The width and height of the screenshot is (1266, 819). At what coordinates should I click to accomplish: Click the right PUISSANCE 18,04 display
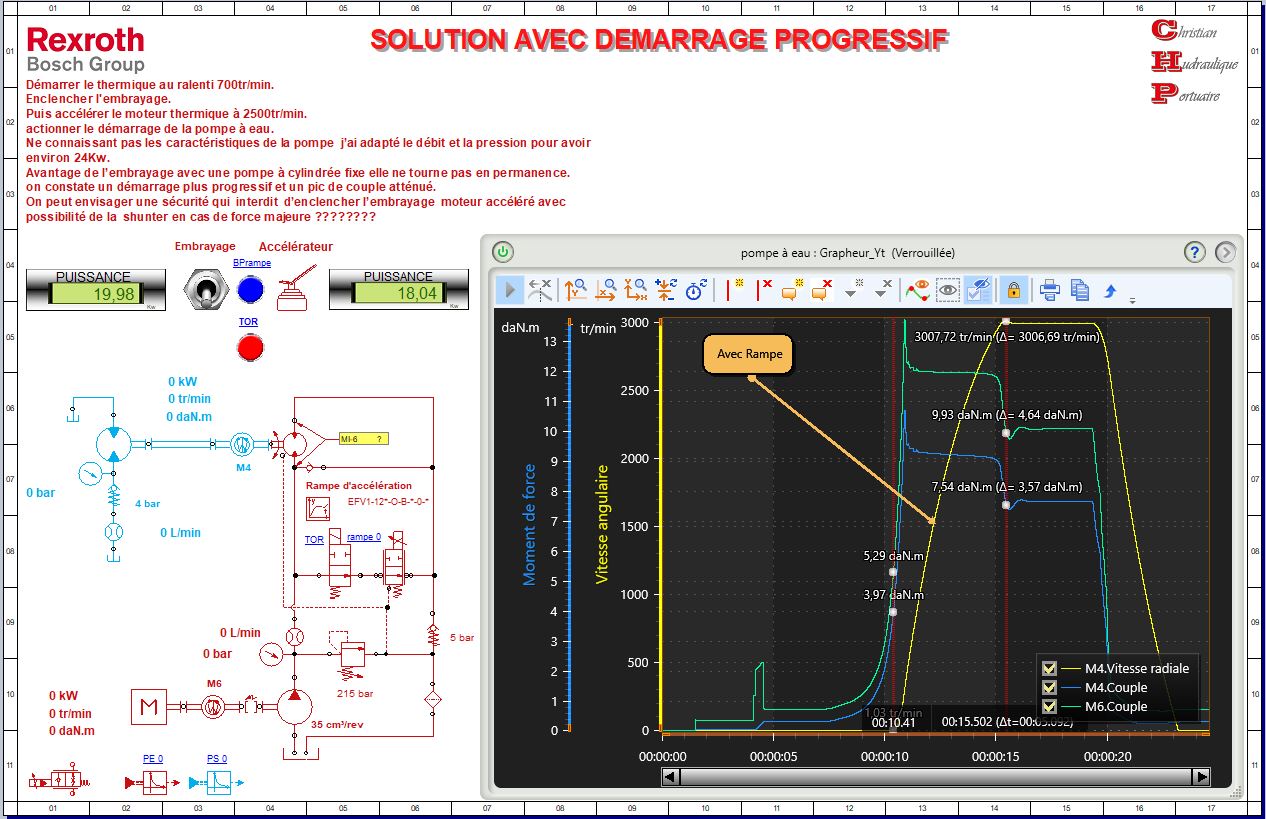pos(399,290)
